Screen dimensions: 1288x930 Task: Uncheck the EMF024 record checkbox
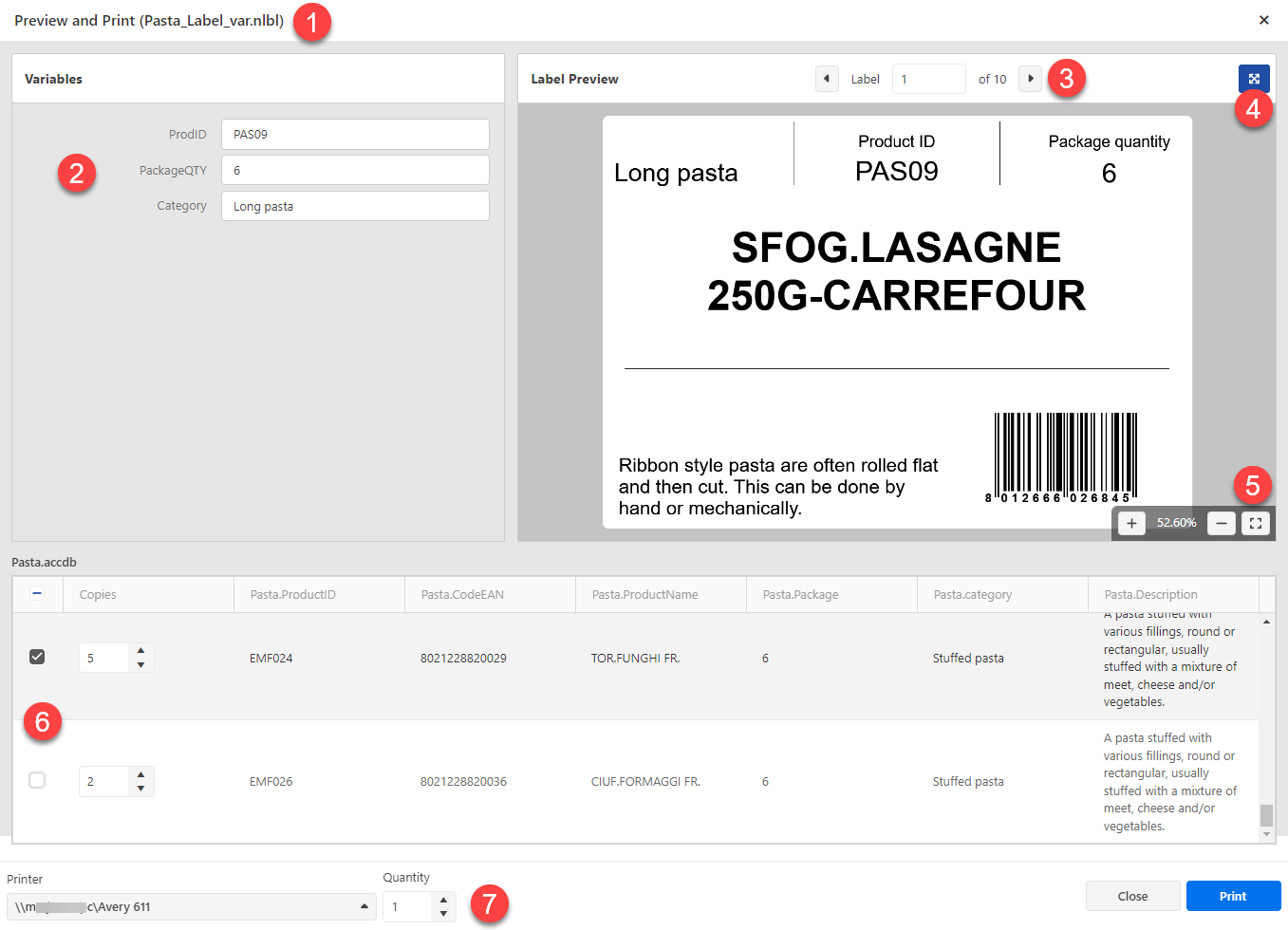(x=37, y=657)
